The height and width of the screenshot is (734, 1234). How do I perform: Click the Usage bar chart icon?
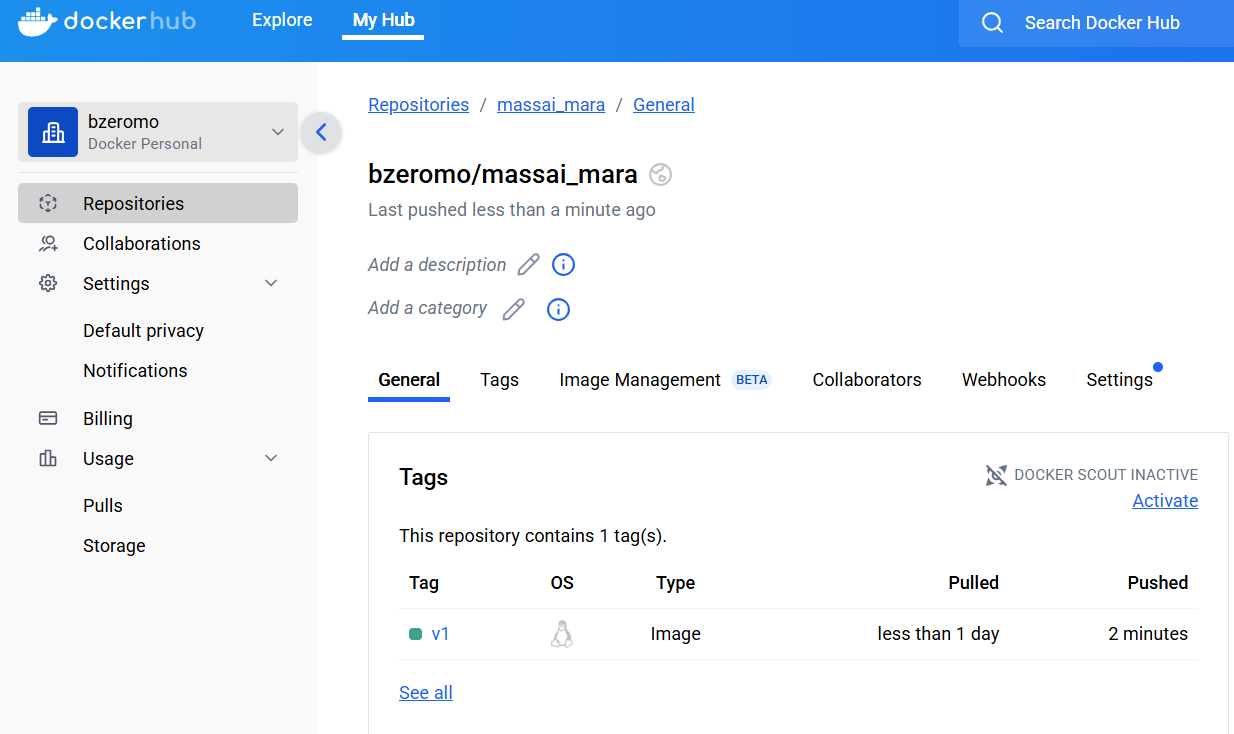pos(48,458)
